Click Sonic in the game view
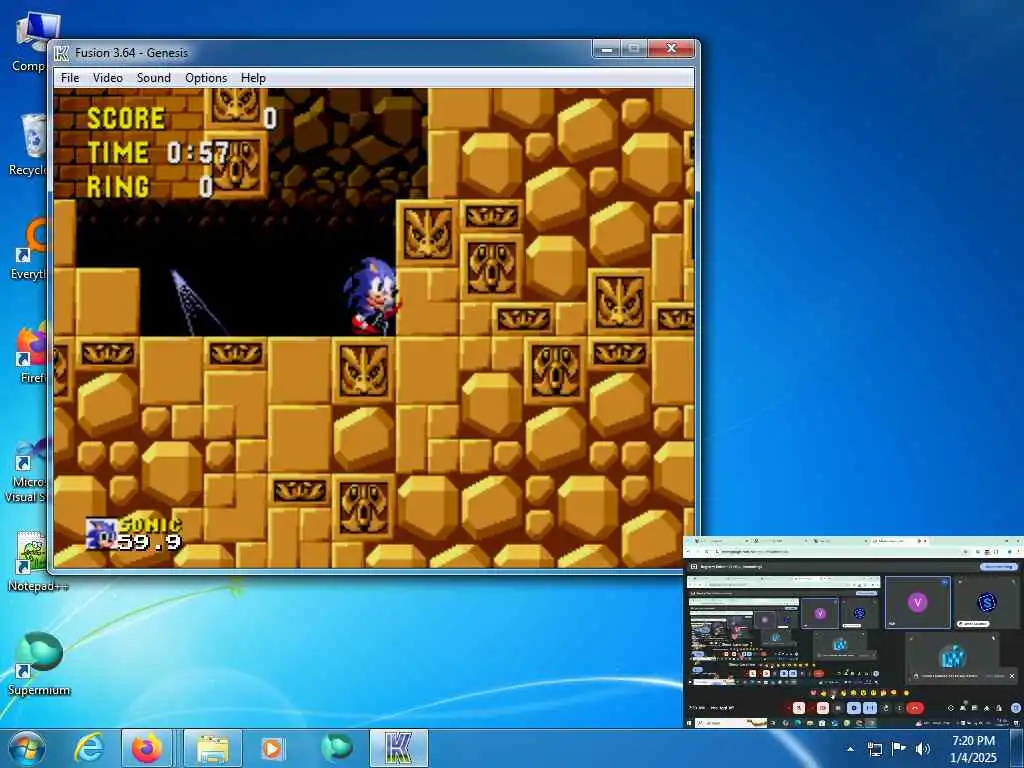This screenshot has height=768, width=1024. (371, 296)
